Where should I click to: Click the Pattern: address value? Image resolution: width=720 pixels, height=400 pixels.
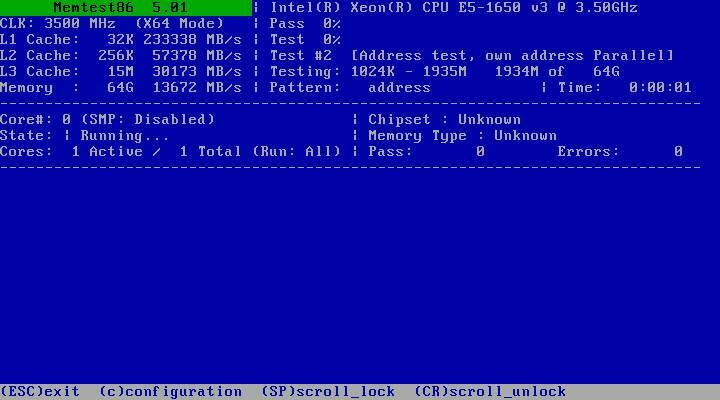350,88
